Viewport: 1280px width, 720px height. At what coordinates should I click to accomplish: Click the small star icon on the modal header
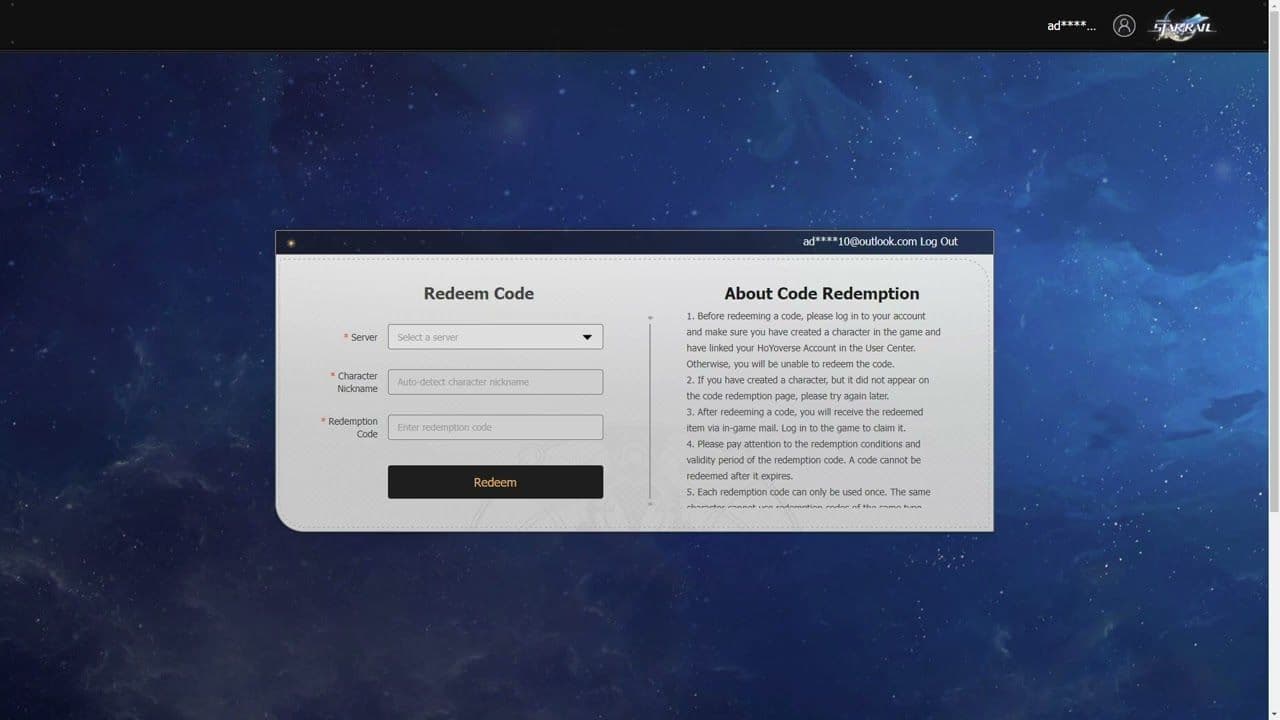(289, 242)
